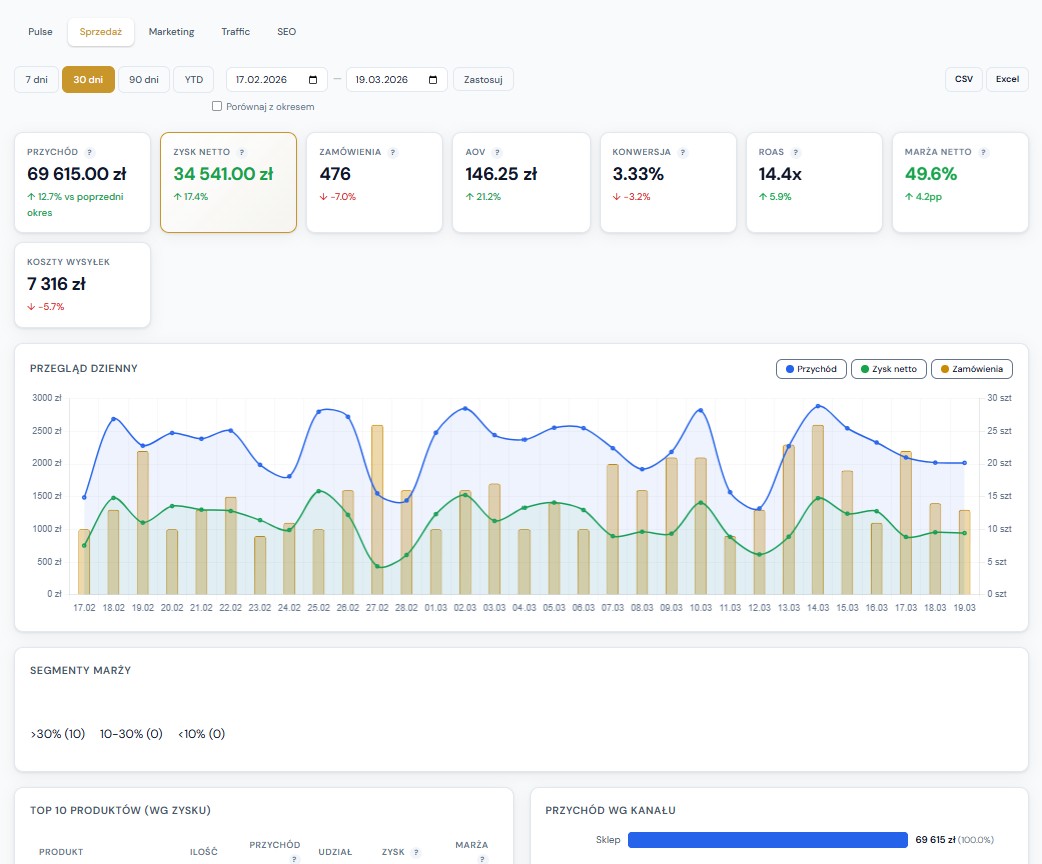Open the calendar picker in the start date field

314,80
